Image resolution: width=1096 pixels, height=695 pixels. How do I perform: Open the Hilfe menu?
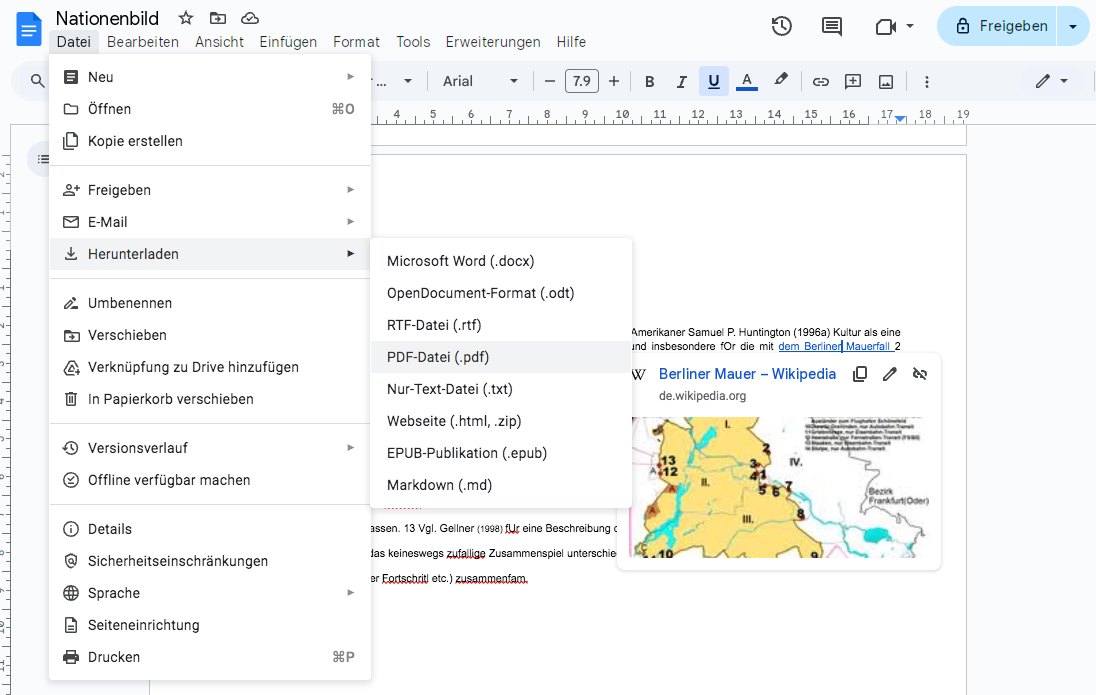click(571, 42)
